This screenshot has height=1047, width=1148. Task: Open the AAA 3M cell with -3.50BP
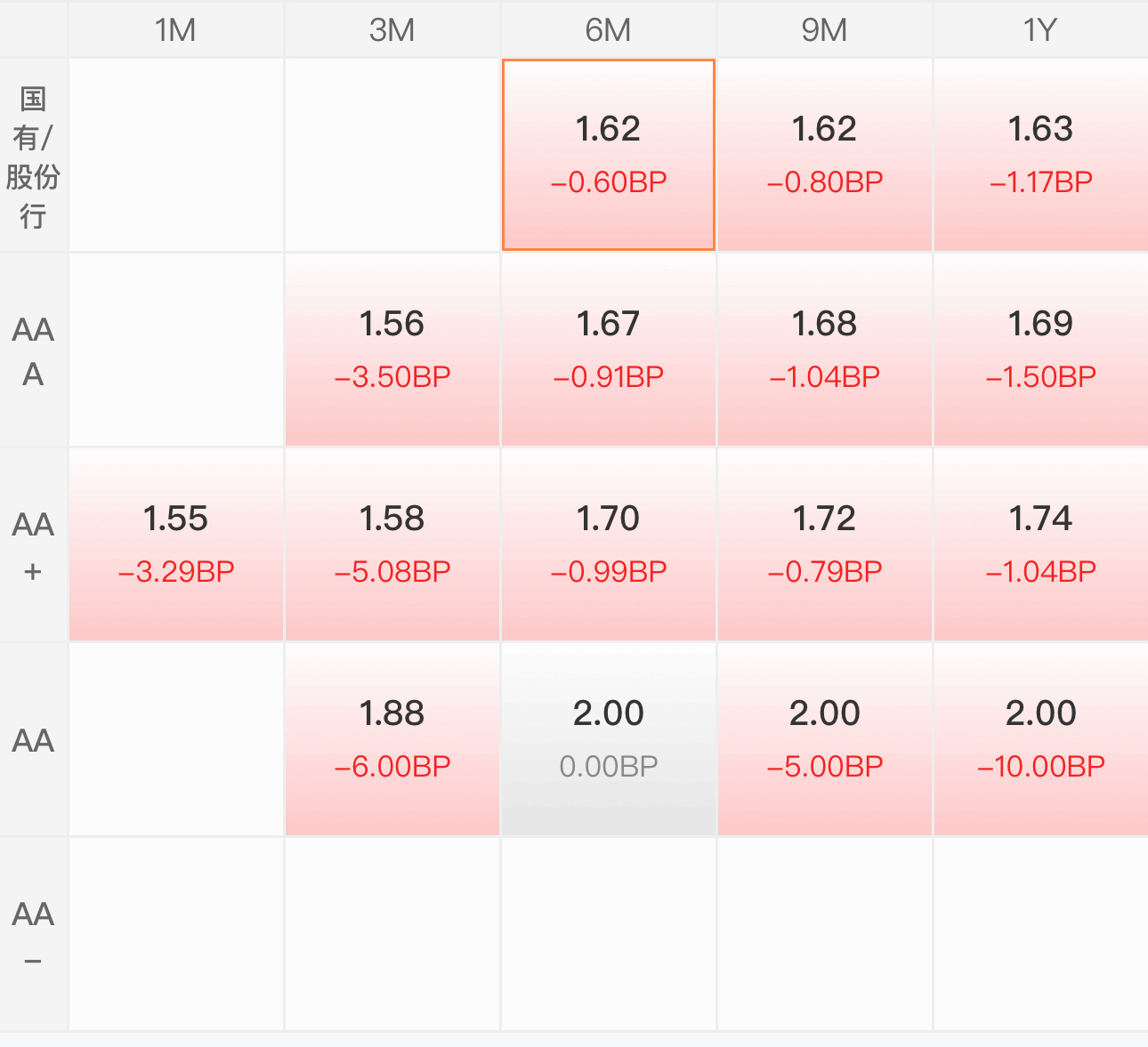392,350
